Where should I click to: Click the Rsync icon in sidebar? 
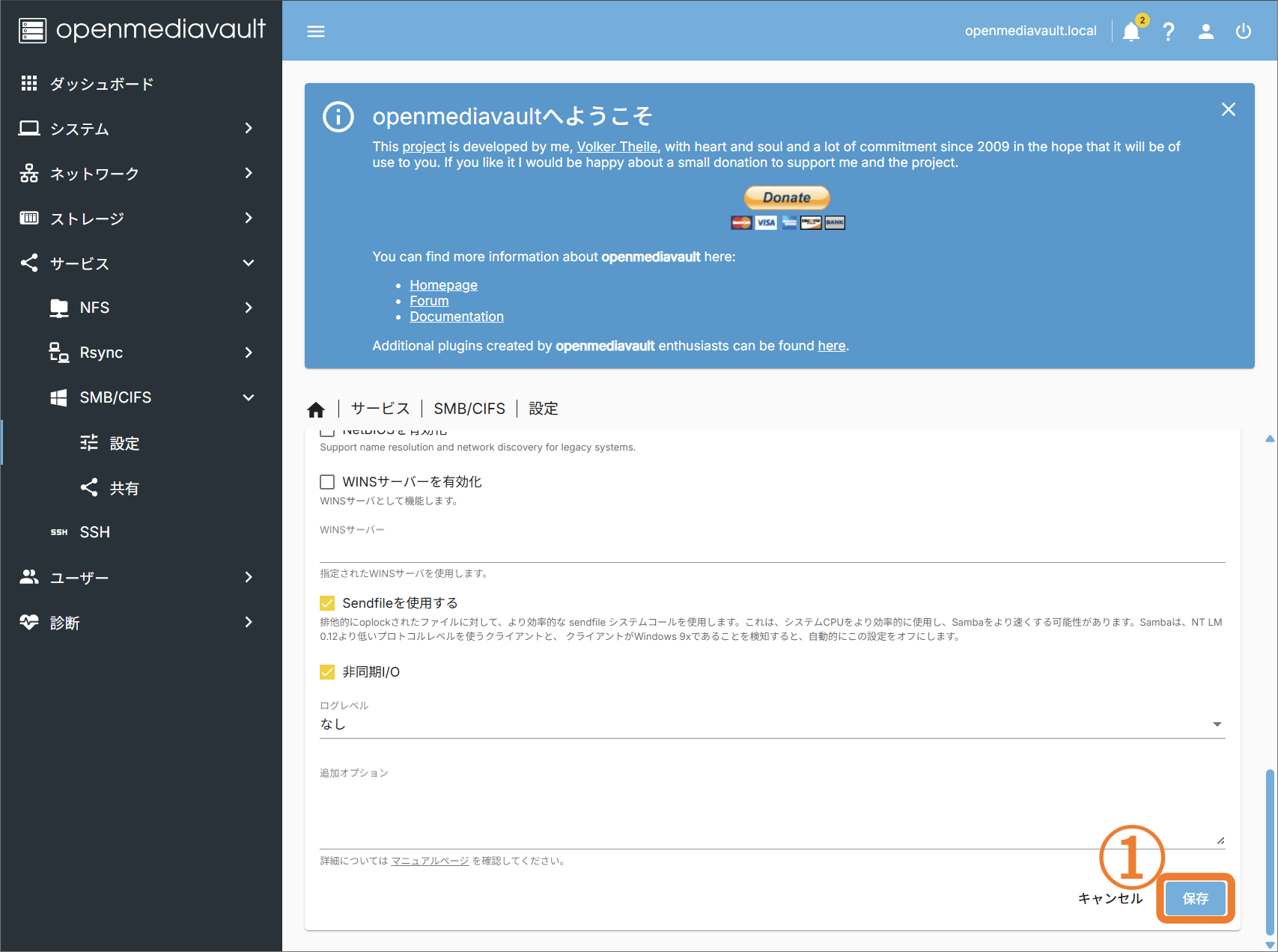coord(59,353)
